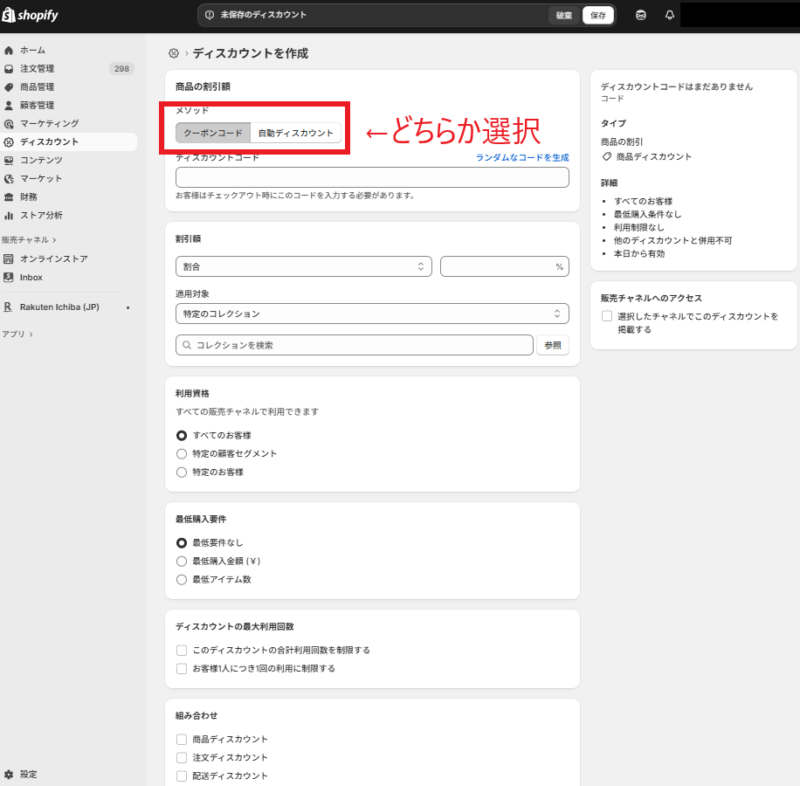Expand the 販売チャネル sidebar section
Viewport: 800px width, 786px height.
tap(28, 240)
